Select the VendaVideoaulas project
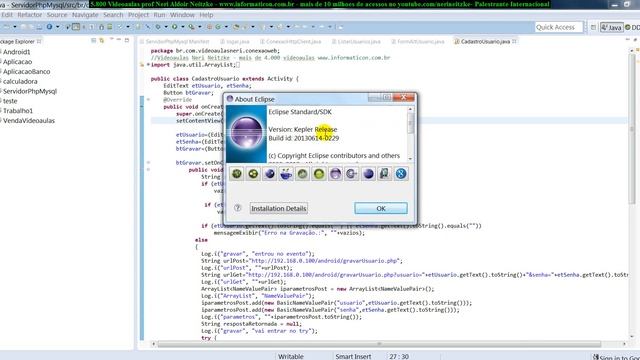Image resolution: width=640 pixels, height=360 pixels. point(29,120)
